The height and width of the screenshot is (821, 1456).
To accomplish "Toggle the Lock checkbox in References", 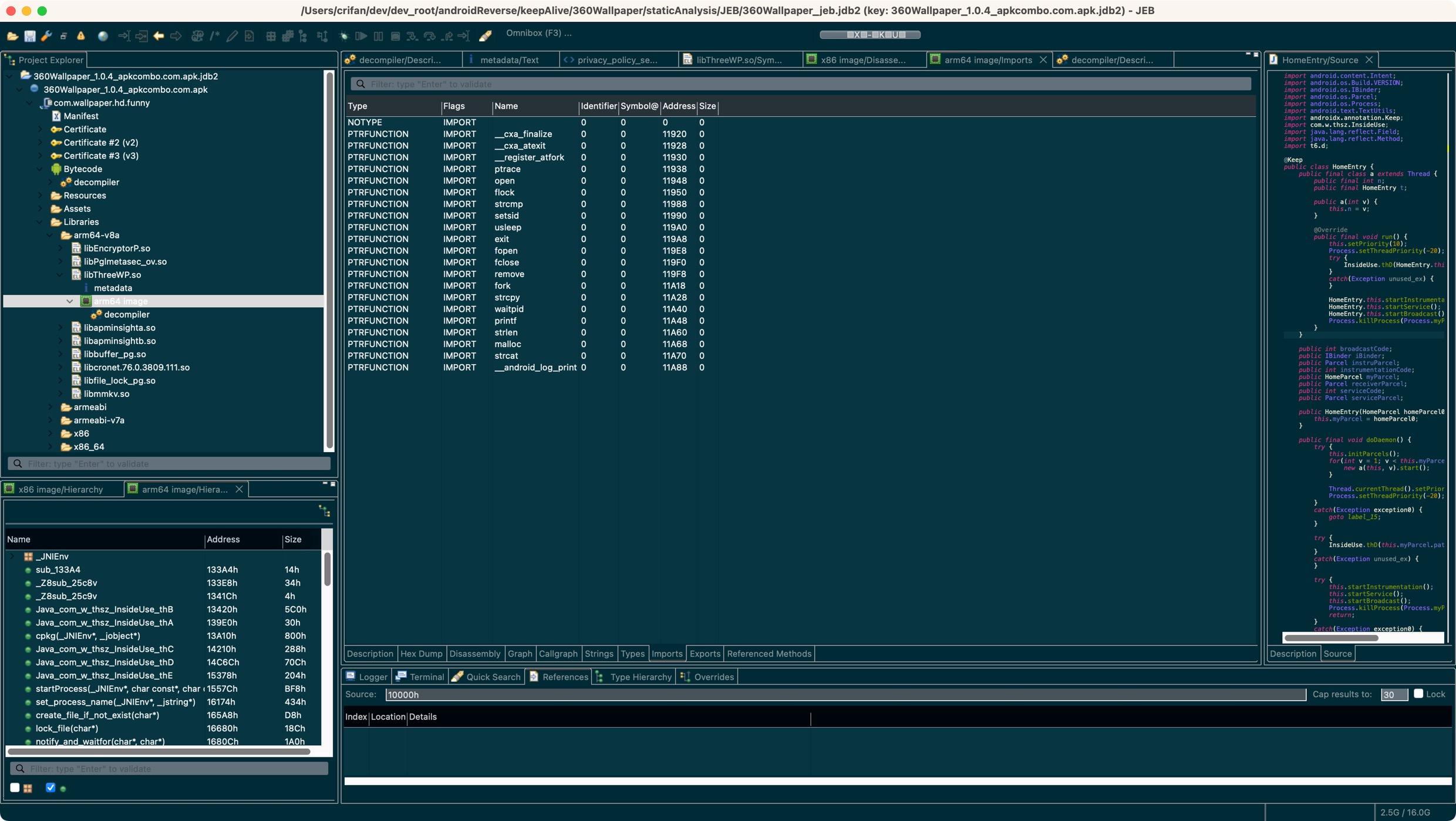I will tap(1418, 694).
